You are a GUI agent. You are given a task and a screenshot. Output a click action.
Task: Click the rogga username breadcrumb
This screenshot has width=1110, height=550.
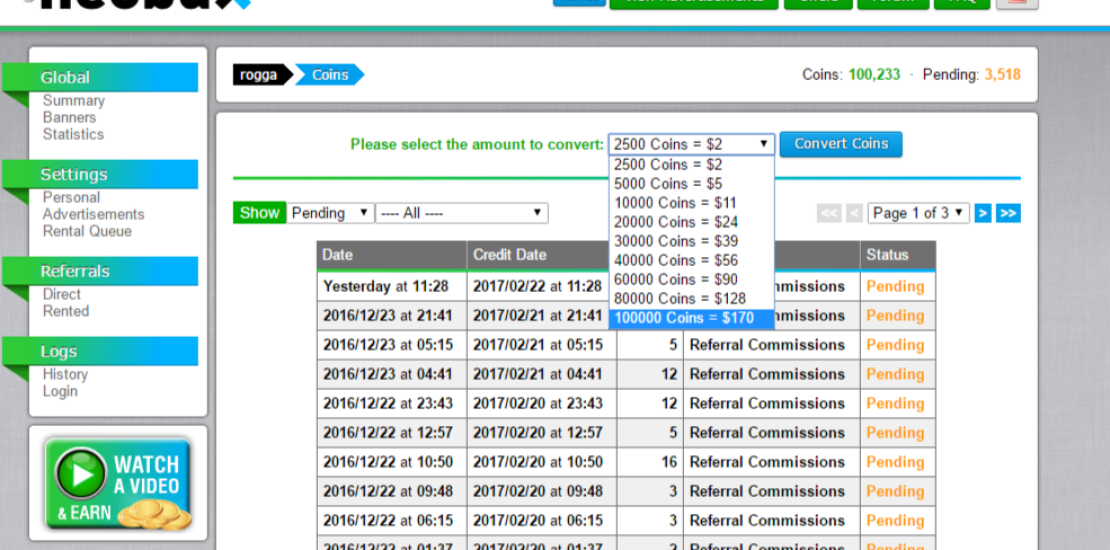[x=259, y=75]
